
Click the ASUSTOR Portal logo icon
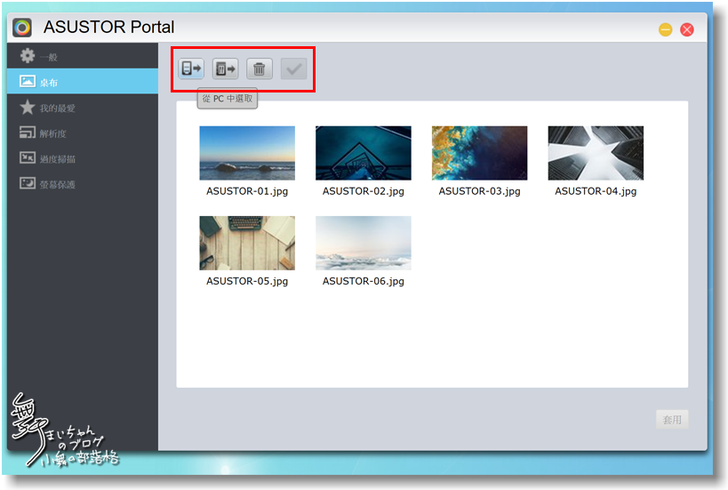22,27
